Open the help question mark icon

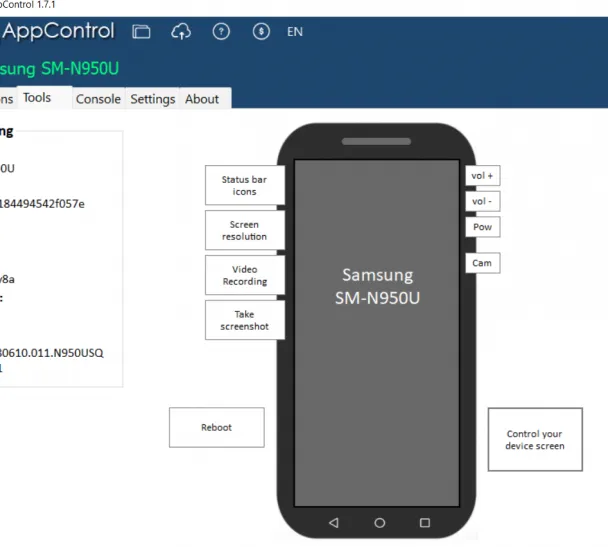[221, 31]
